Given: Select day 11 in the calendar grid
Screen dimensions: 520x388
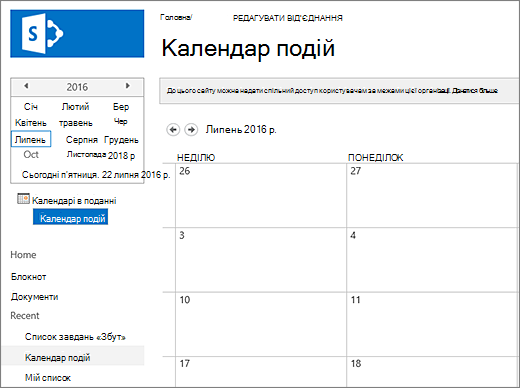Looking at the screenshot, I should click(356, 300).
